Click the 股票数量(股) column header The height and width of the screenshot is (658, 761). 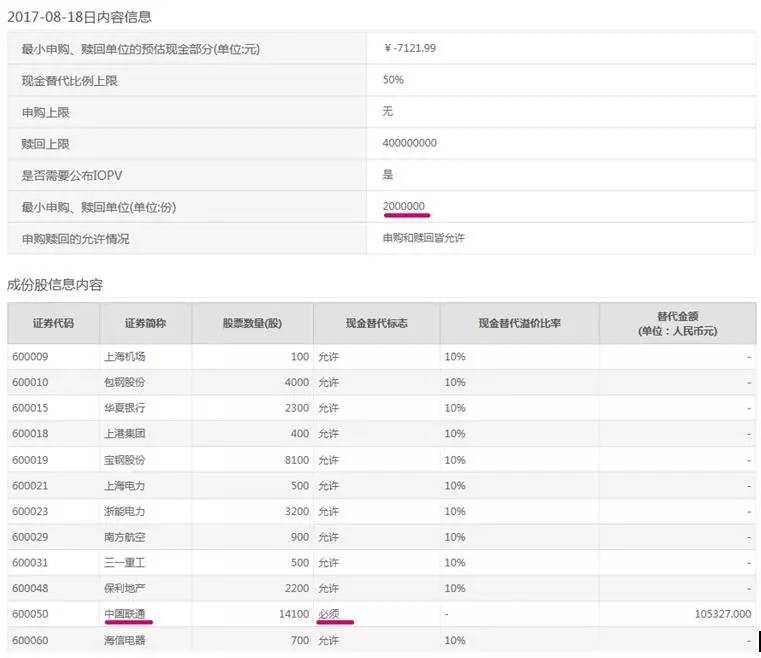252,323
